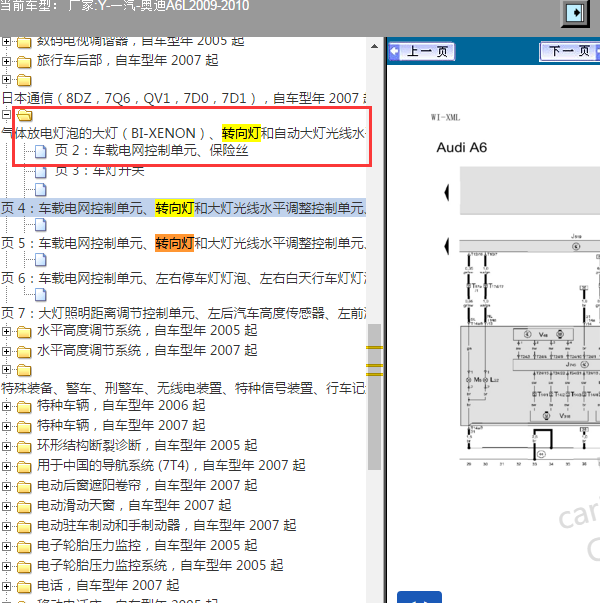Click open folder icon of BI-XENON 大灯
Viewport: 600px width, 603px height.
click(25, 115)
